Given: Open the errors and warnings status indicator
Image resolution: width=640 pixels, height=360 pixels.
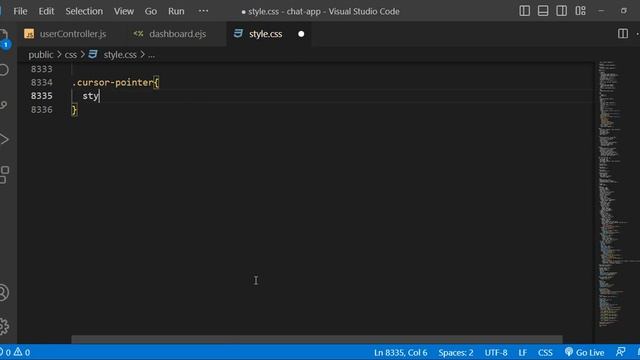Looking at the screenshot, I should (x=16, y=352).
